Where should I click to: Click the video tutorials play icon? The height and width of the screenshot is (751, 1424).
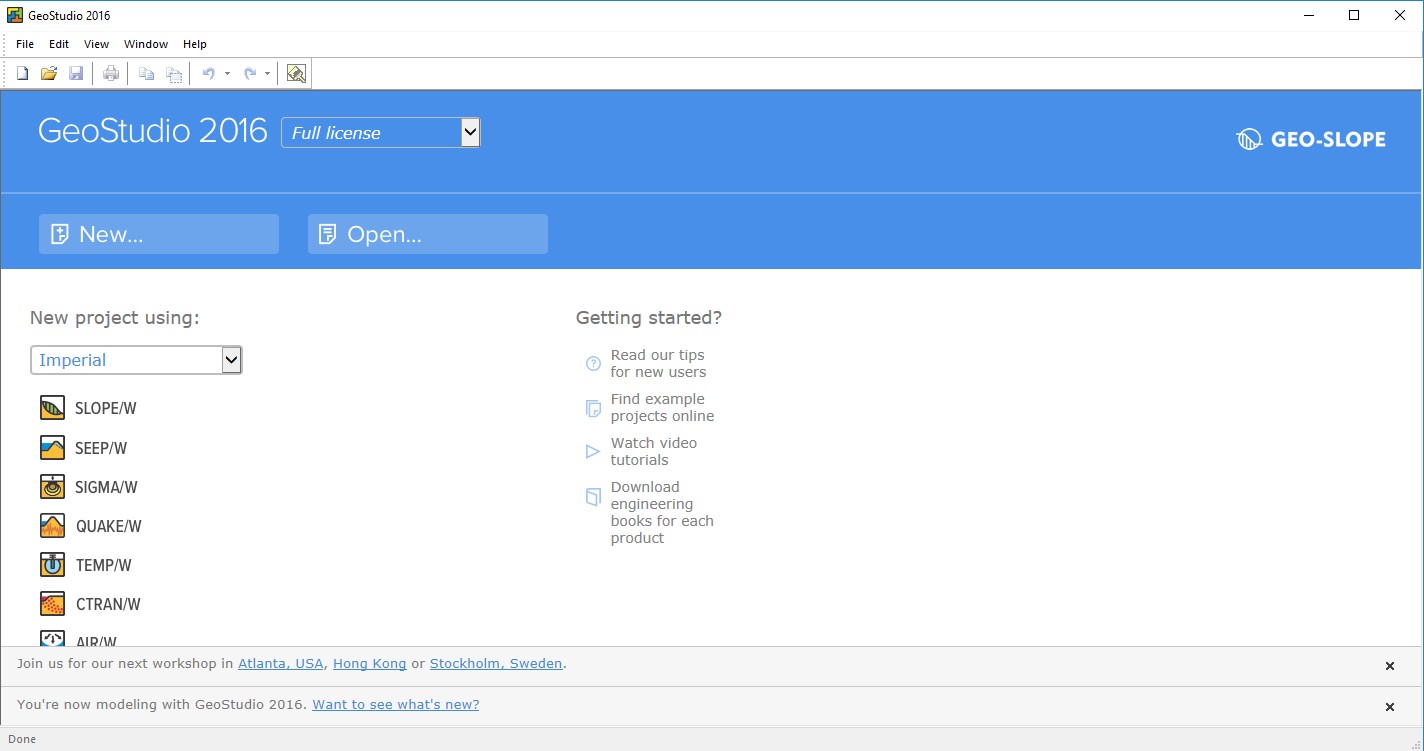tap(593, 451)
